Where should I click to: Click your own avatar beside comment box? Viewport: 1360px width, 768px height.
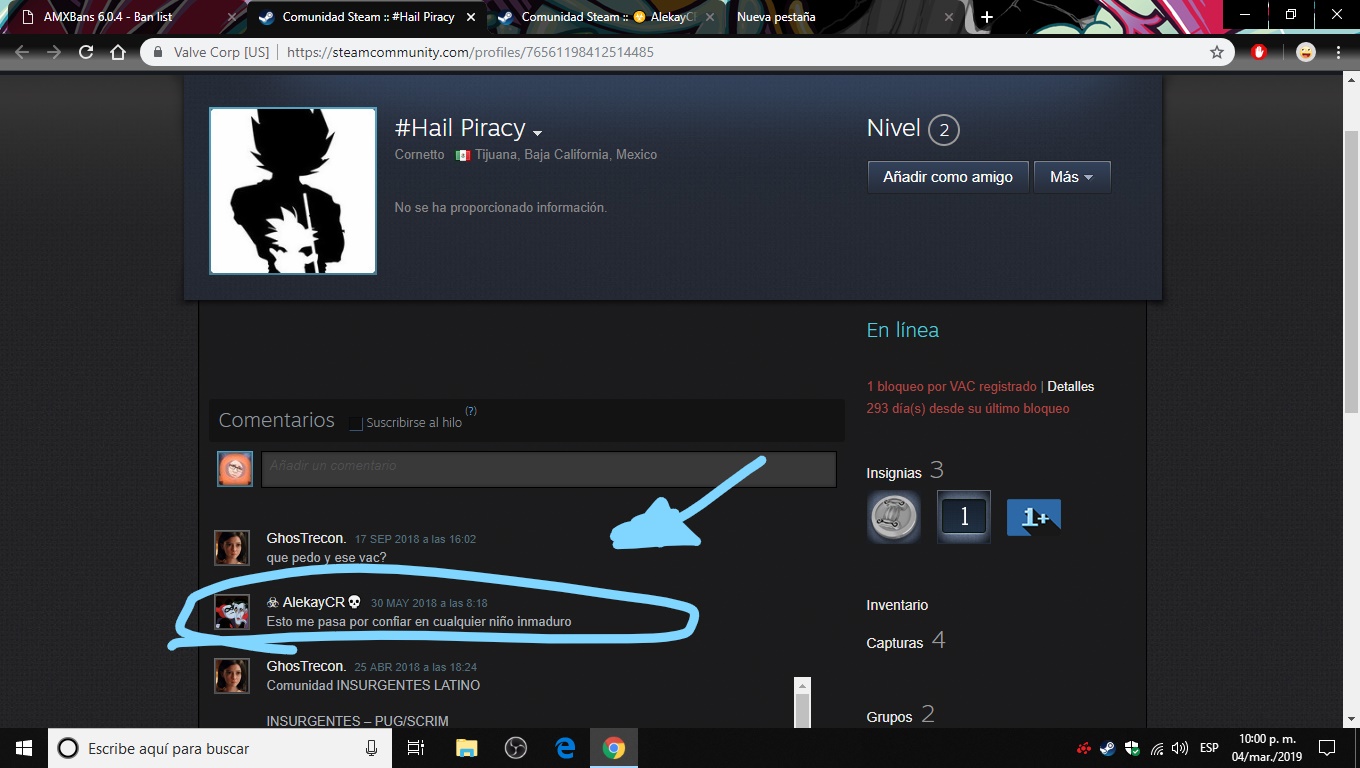click(x=235, y=469)
